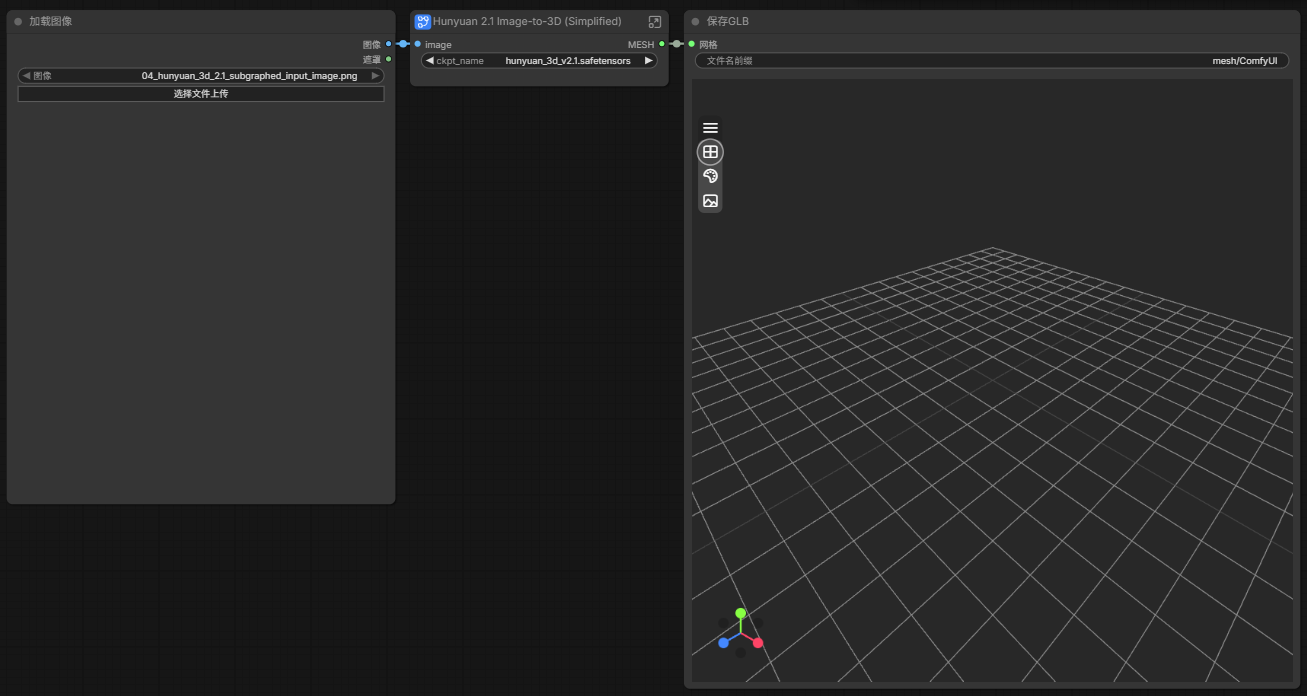Screen dimensions: 1307x696
Task: Click the red X axis gizmo dot
Action: 758,643
